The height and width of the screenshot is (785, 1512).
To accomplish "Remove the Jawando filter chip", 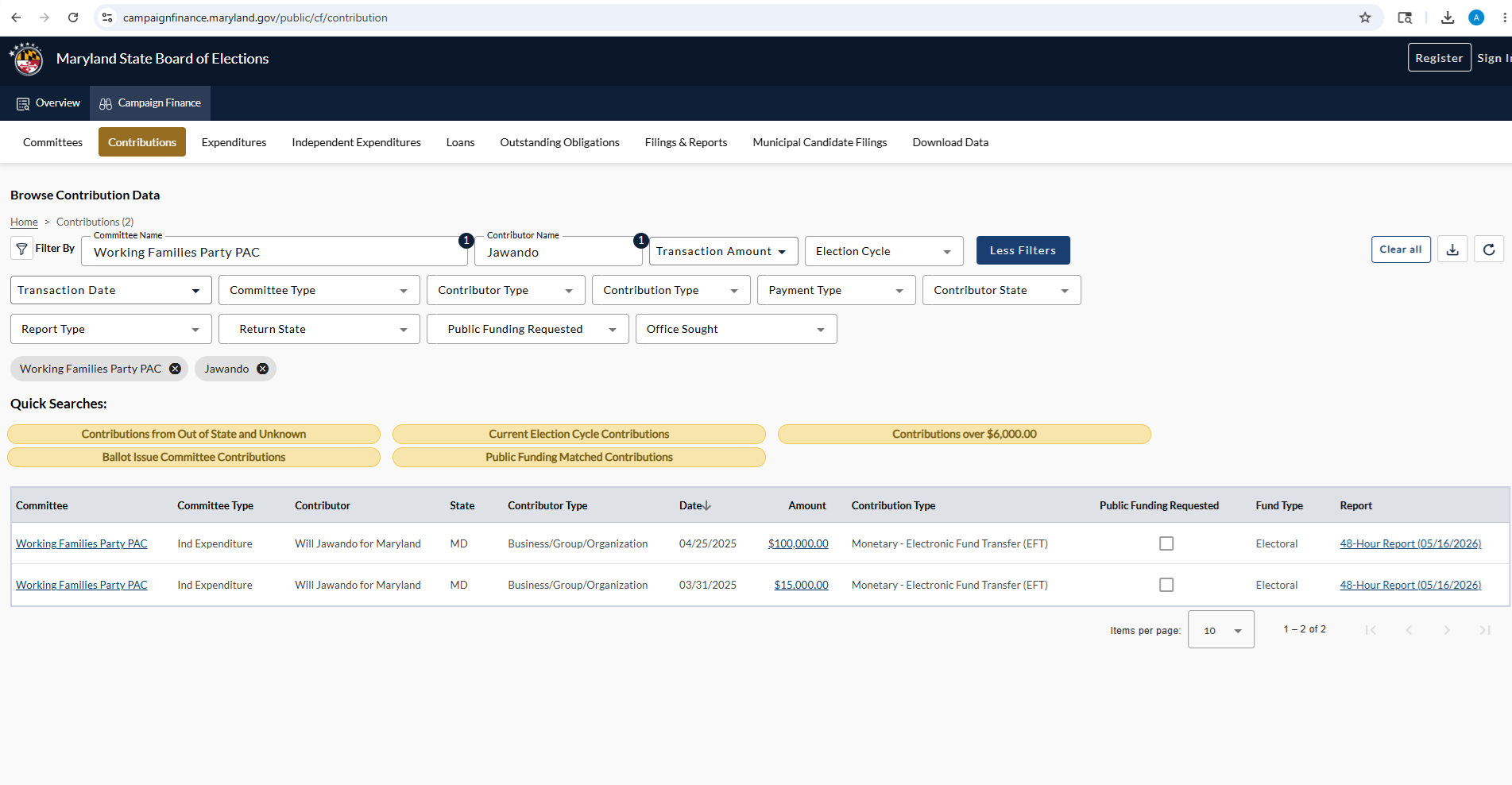I will [x=262, y=369].
